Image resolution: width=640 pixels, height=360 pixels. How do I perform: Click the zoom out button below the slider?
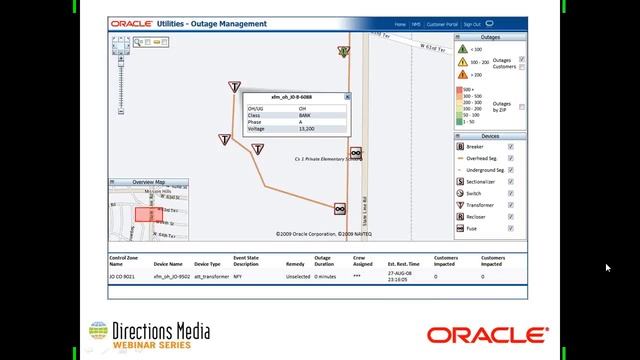(x=121, y=111)
